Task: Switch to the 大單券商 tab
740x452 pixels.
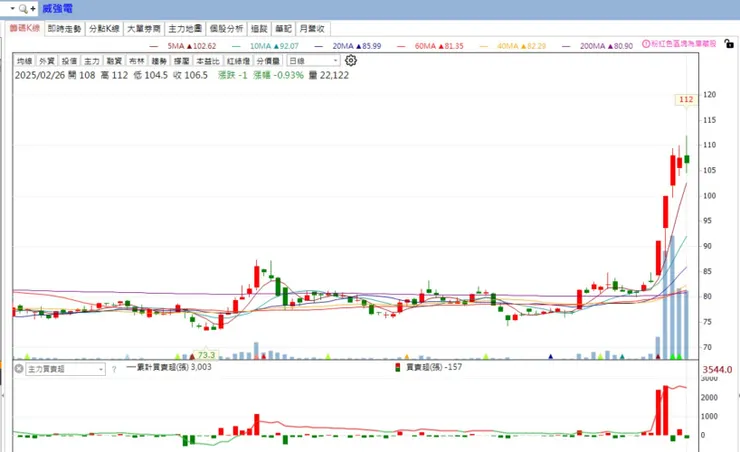Action: (144, 29)
